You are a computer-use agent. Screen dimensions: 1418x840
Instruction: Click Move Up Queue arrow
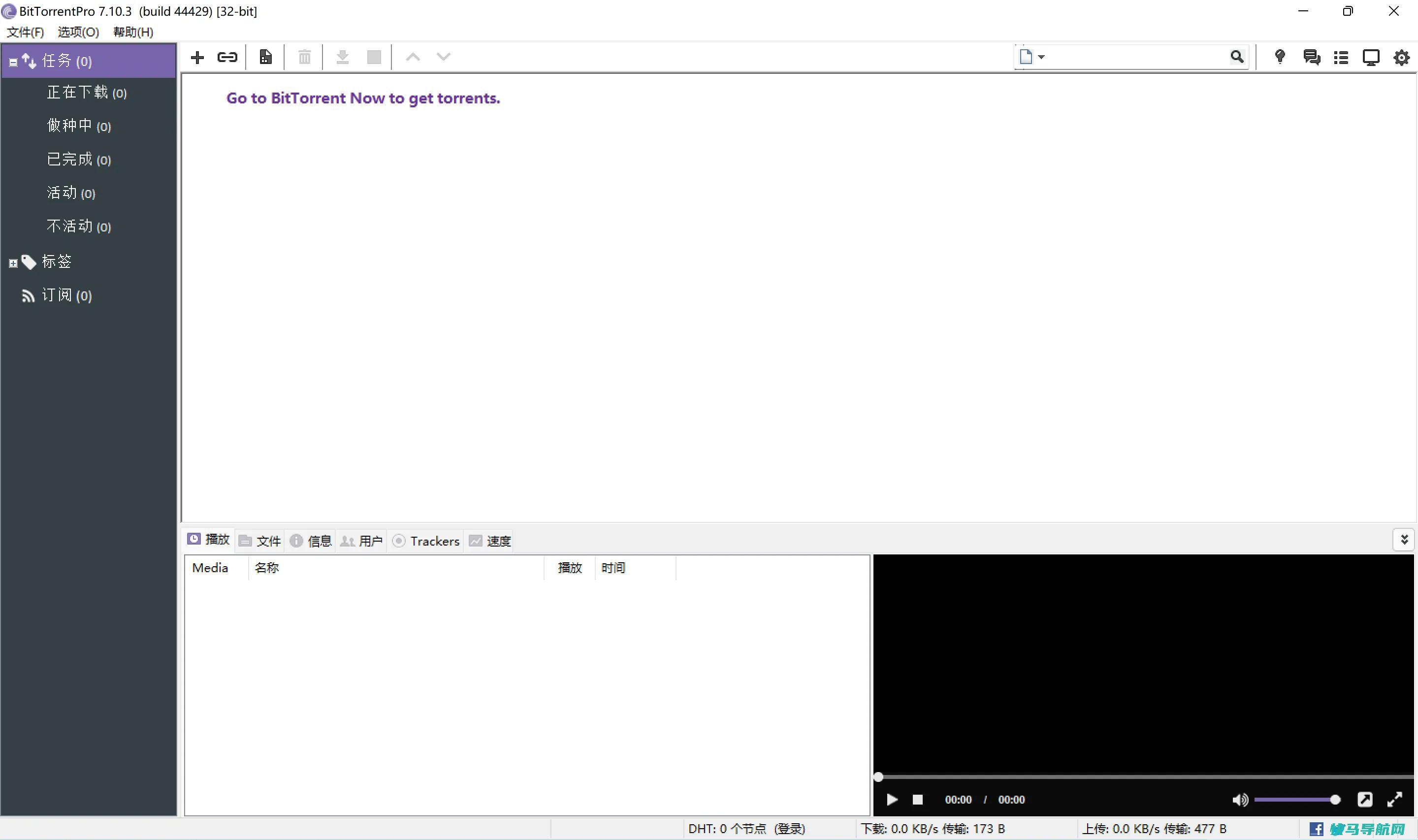coord(413,57)
